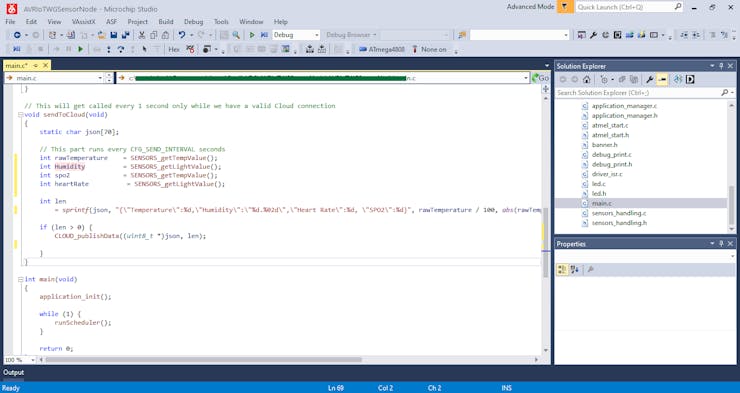Start Without Debugging green outline arrow

click(252, 35)
